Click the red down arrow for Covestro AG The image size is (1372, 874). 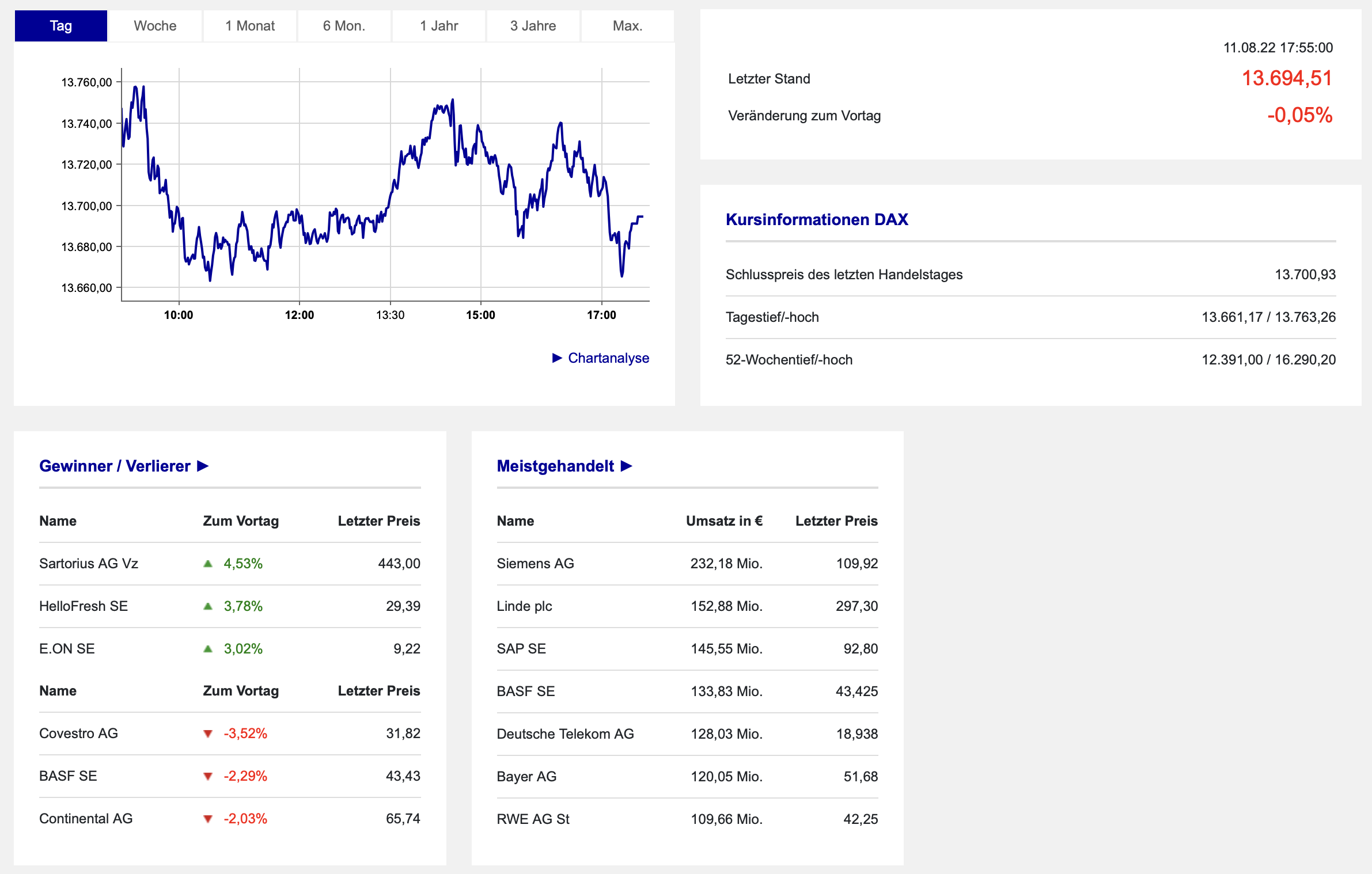208,734
